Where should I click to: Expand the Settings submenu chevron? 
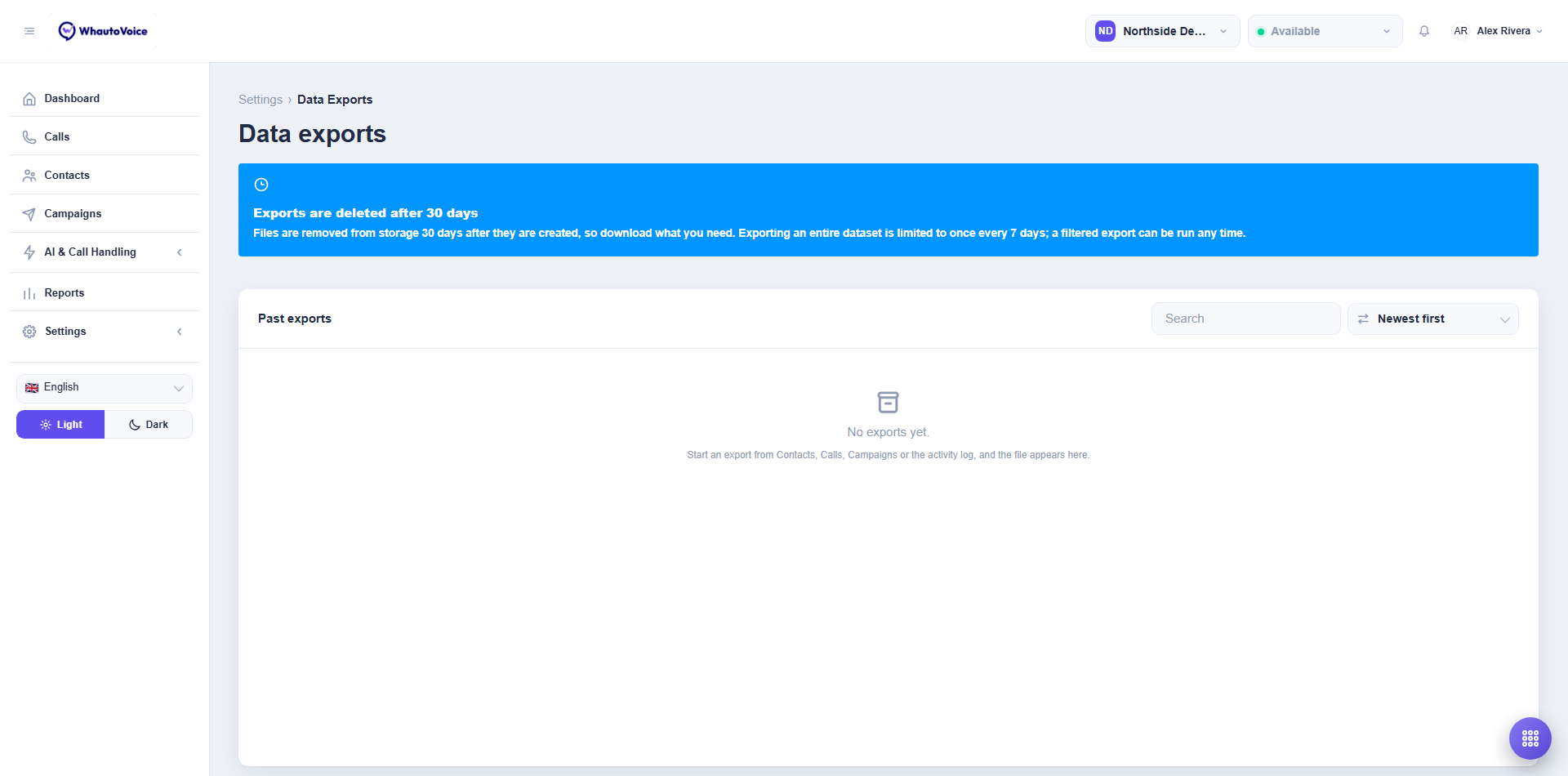pos(180,332)
